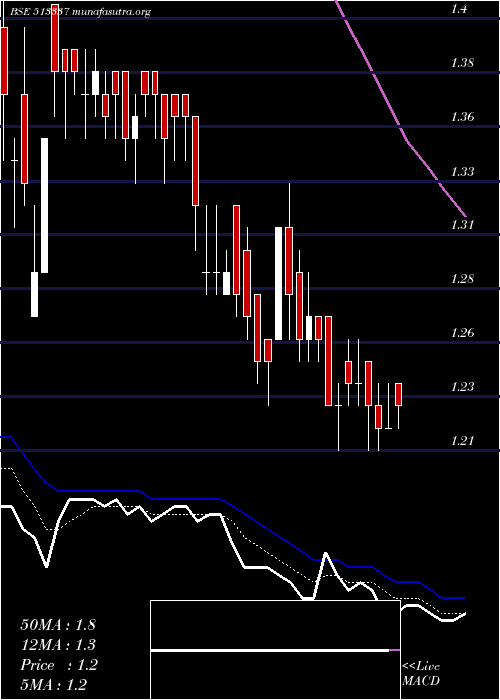Screen dimensions: 500x700
Task: Click the '12MA : 1.3' readout
Action: coord(58,645)
